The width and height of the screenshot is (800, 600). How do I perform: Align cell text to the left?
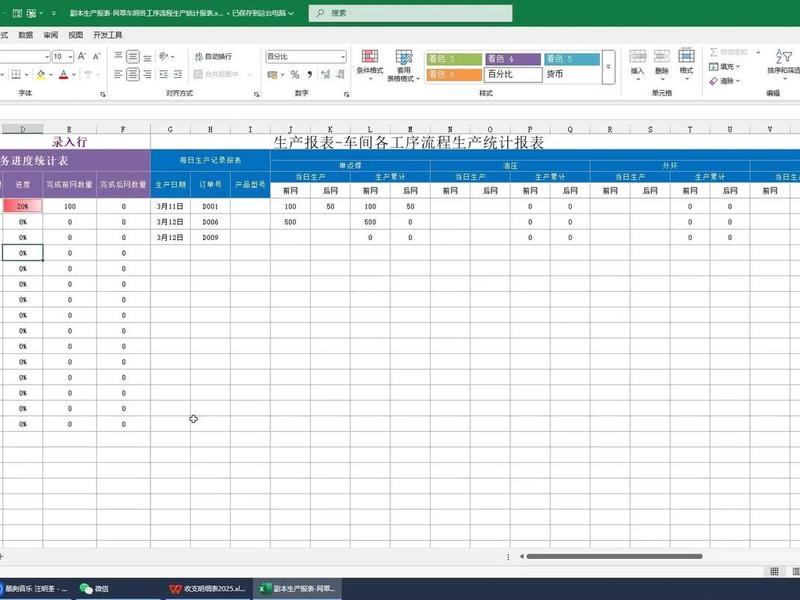click(x=118, y=74)
